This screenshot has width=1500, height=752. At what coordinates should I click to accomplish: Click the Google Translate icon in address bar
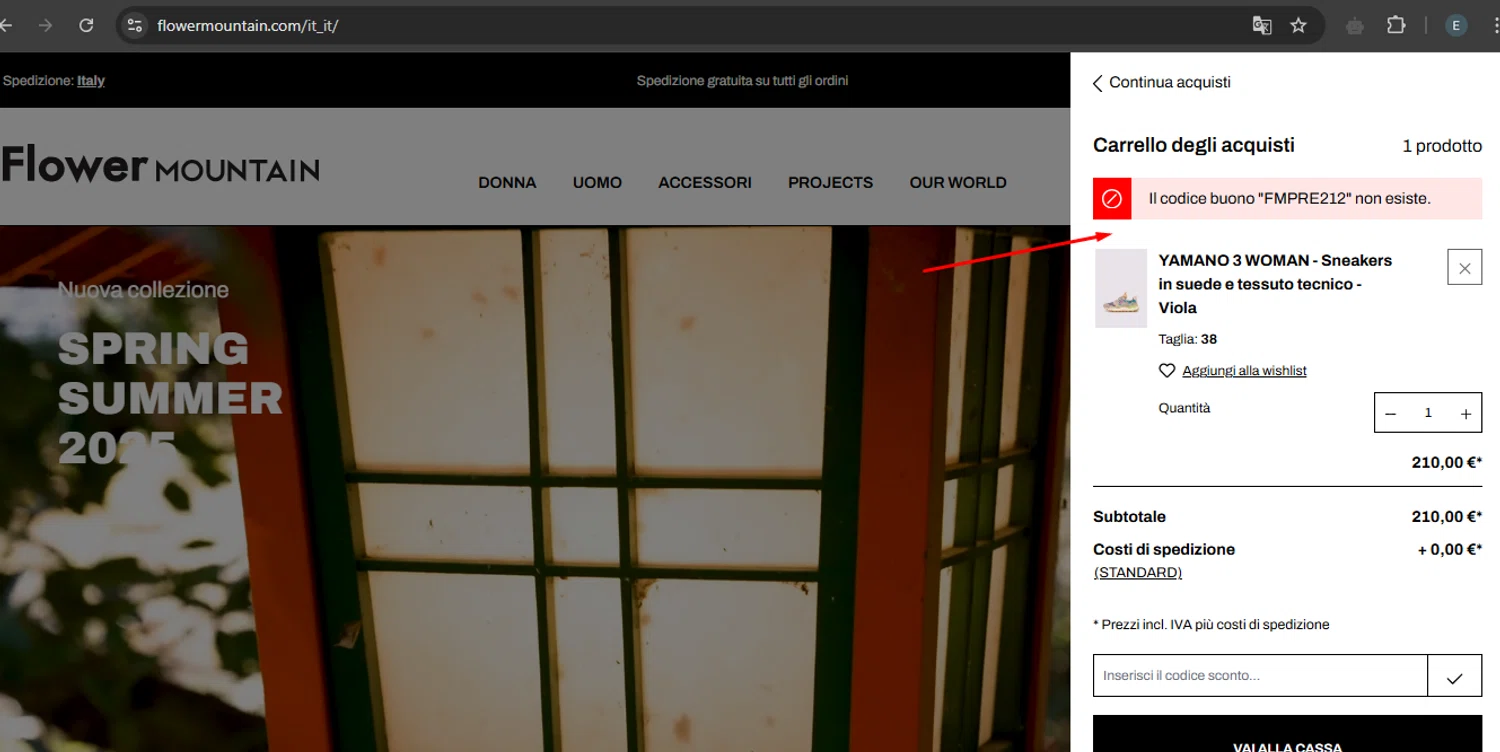(1262, 25)
